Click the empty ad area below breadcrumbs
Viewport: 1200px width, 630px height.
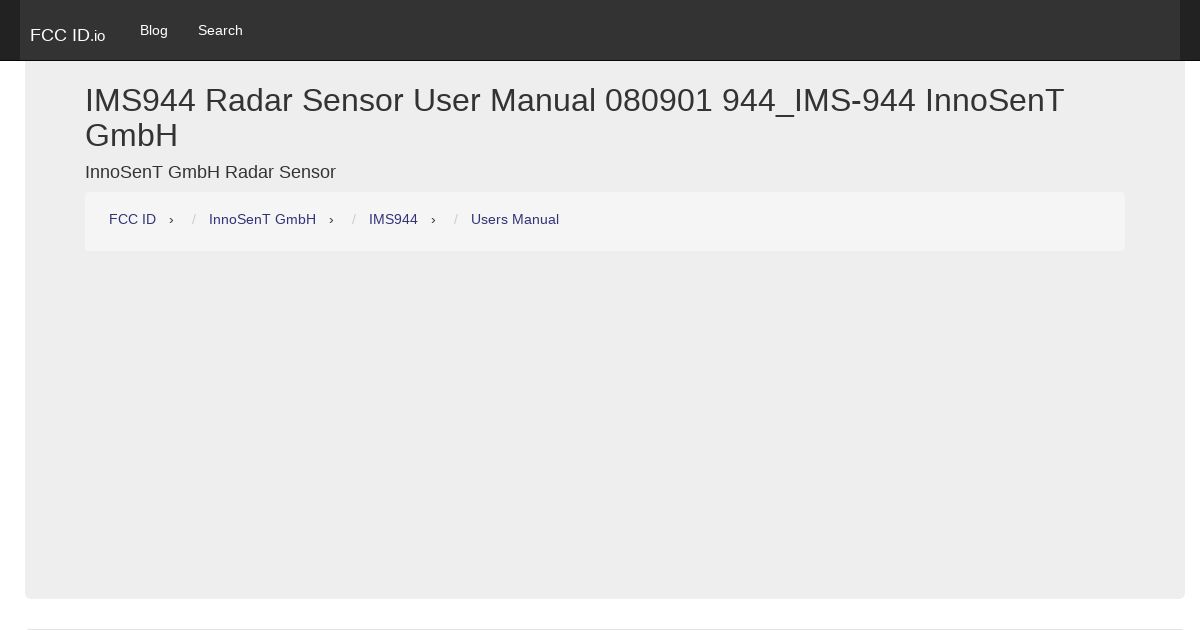605,420
